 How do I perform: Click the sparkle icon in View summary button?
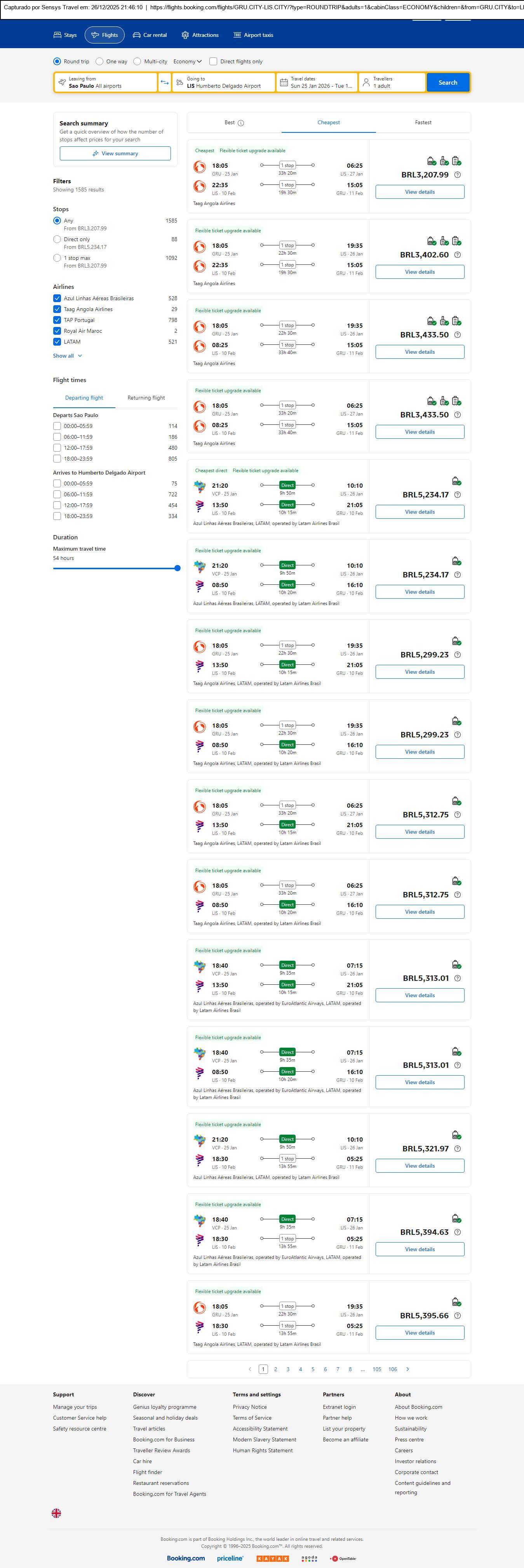coord(96,153)
